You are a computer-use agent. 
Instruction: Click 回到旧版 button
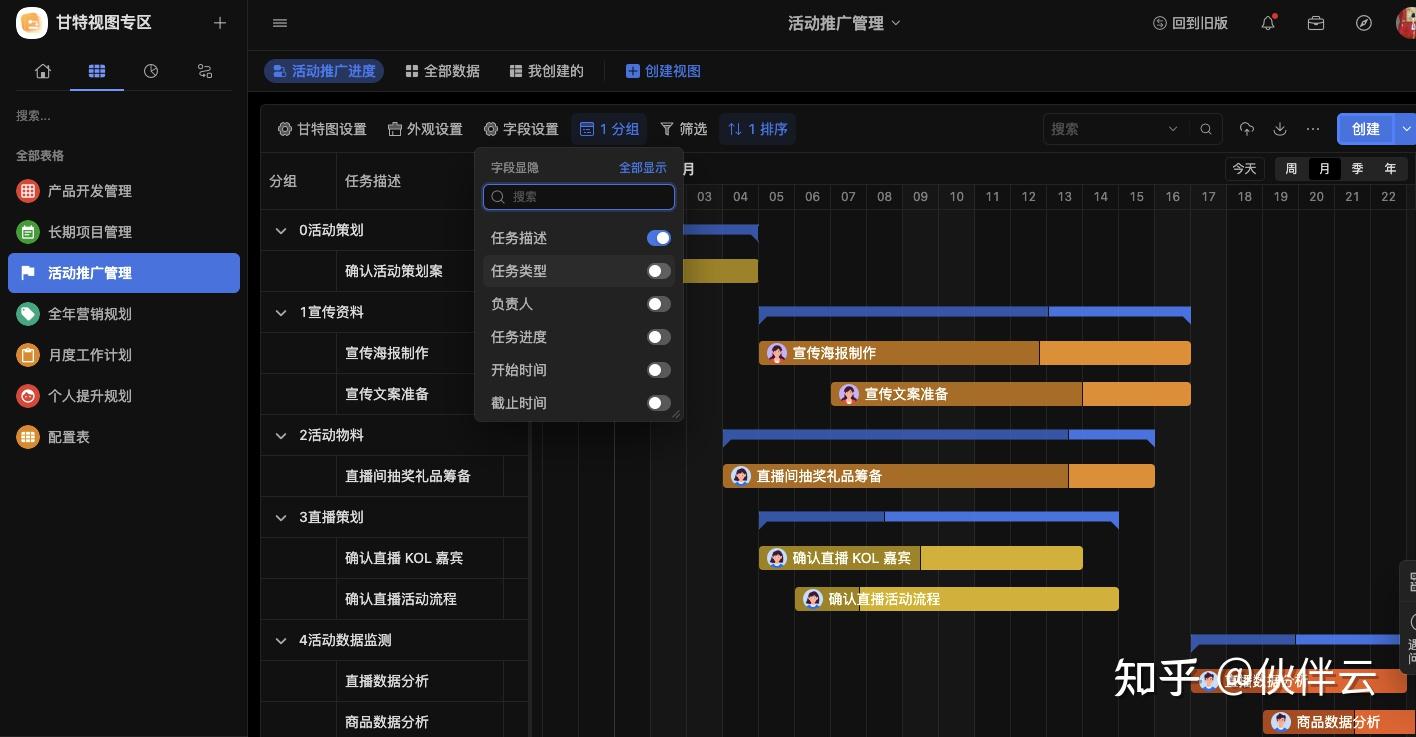[x=1190, y=23]
